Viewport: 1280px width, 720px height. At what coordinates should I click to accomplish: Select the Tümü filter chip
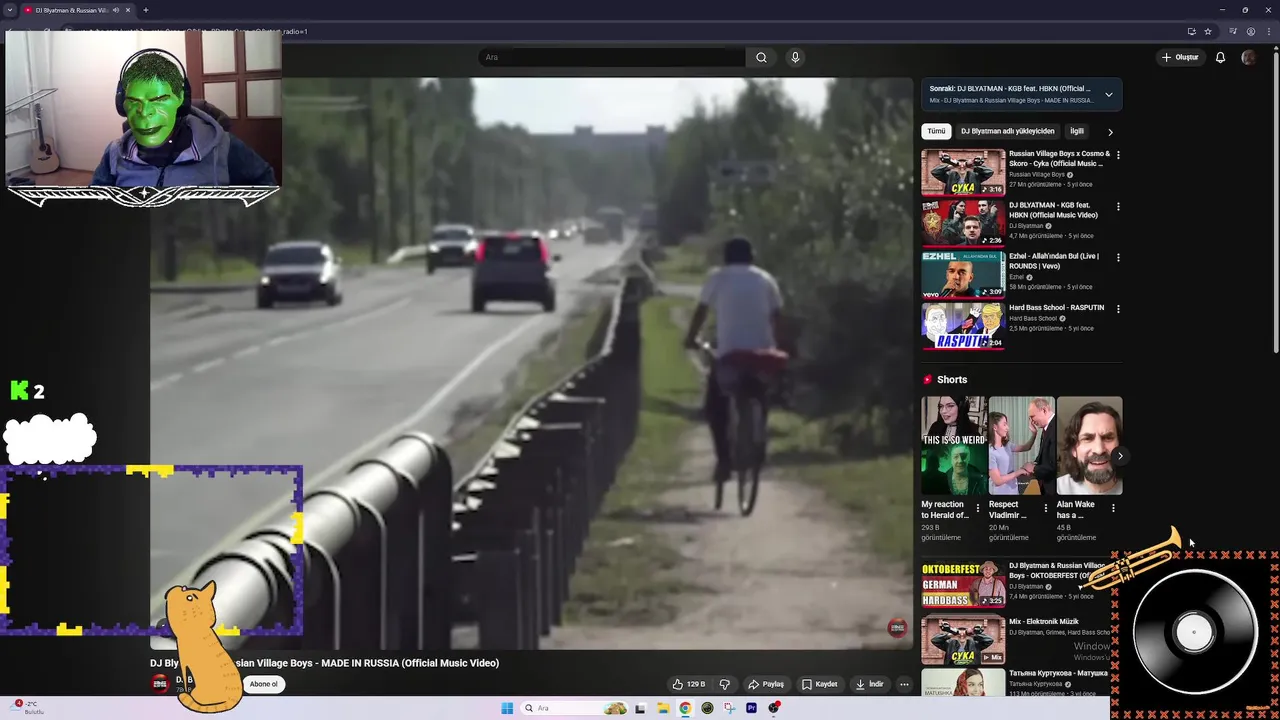tap(936, 131)
